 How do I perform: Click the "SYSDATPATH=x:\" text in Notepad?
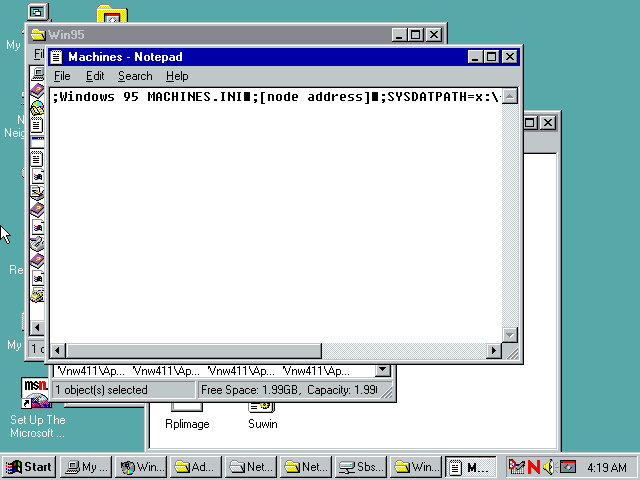tap(443, 97)
